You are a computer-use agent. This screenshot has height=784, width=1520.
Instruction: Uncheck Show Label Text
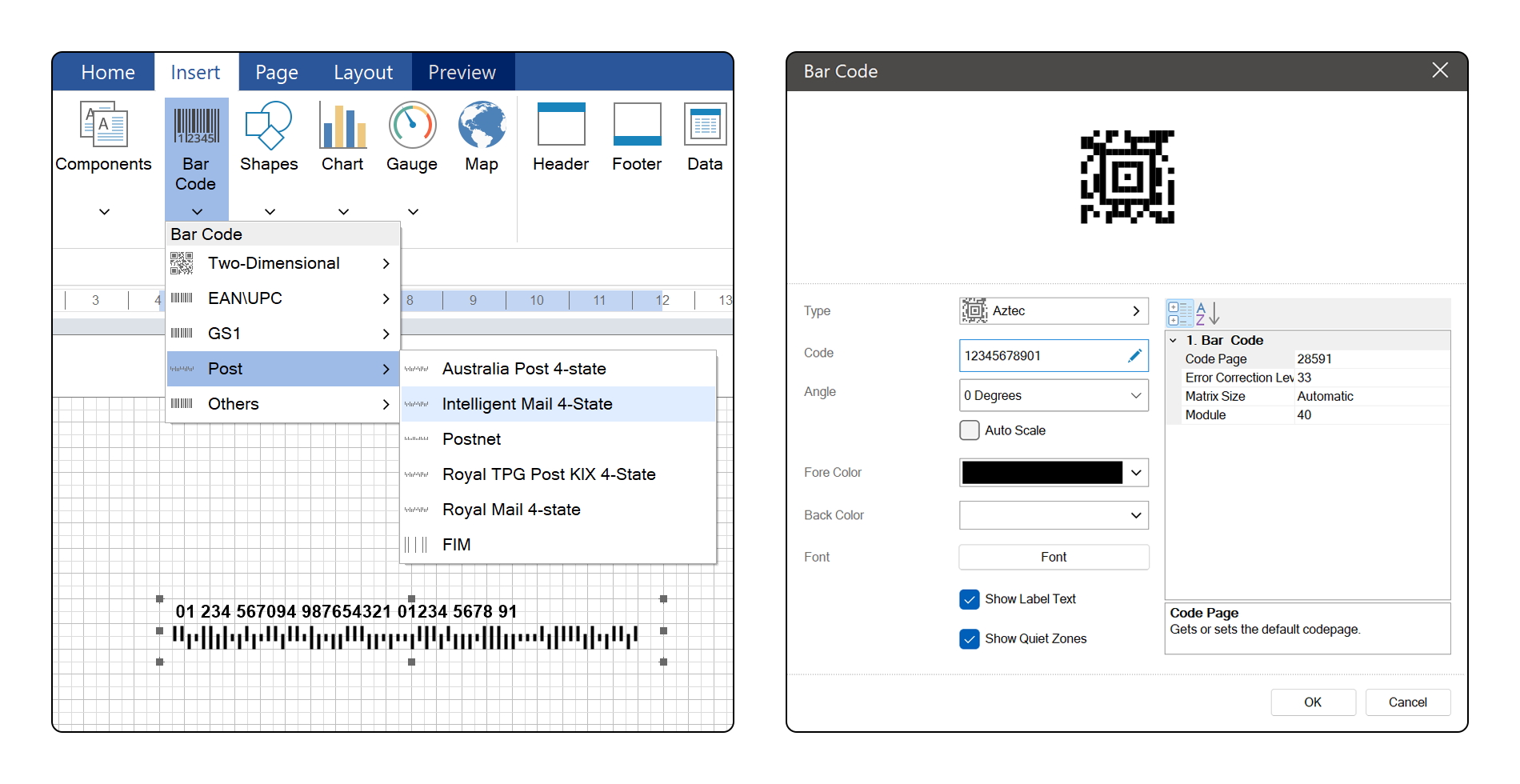tap(969, 599)
